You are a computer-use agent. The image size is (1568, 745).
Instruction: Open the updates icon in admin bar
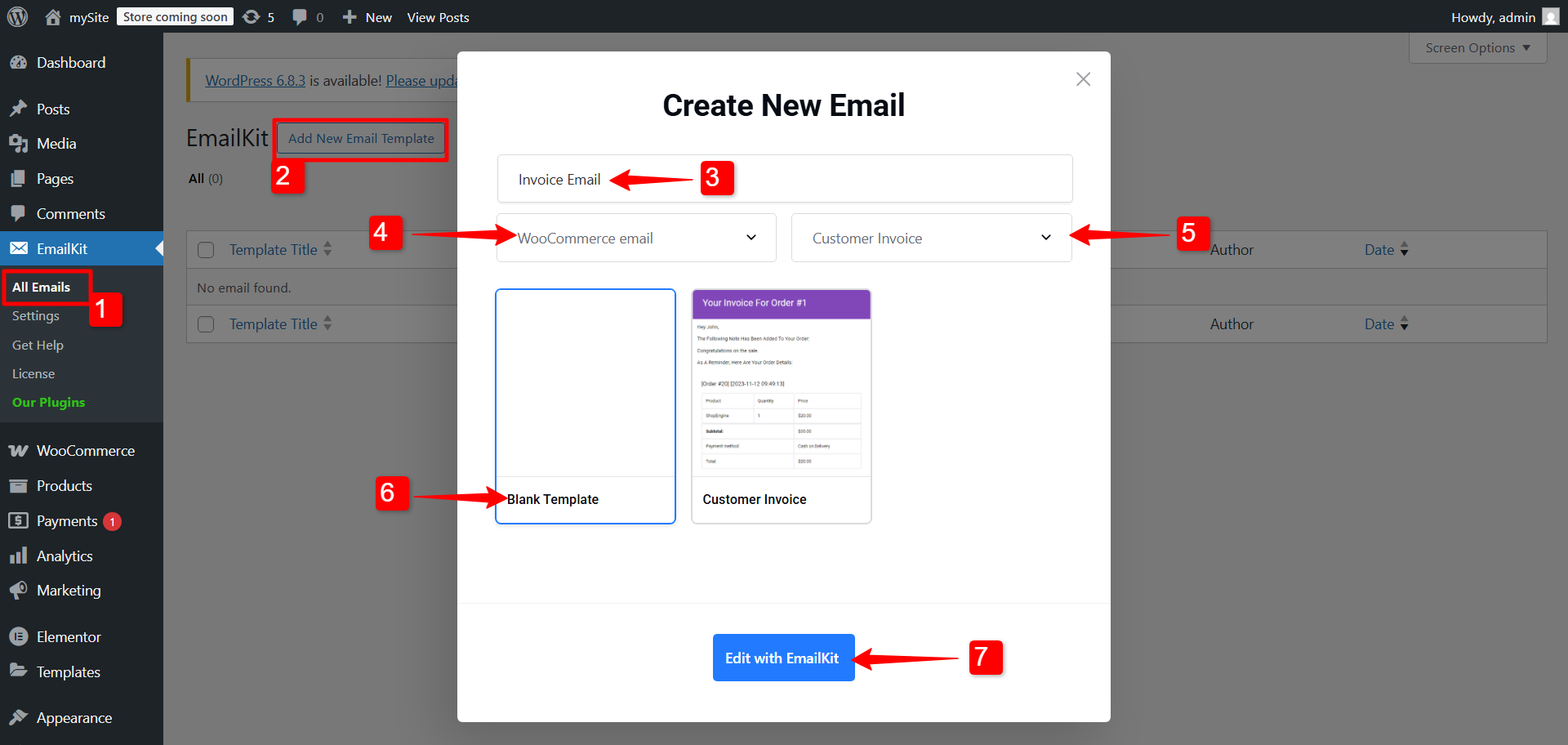click(252, 17)
